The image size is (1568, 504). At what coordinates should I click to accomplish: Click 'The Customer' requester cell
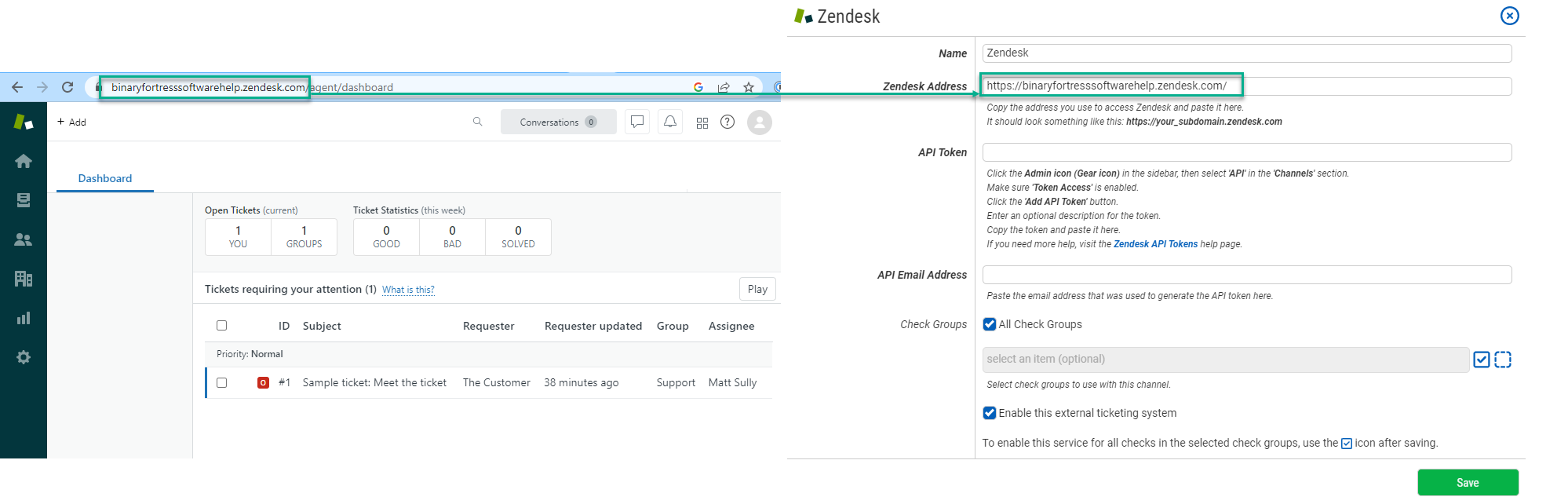pos(497,382)
